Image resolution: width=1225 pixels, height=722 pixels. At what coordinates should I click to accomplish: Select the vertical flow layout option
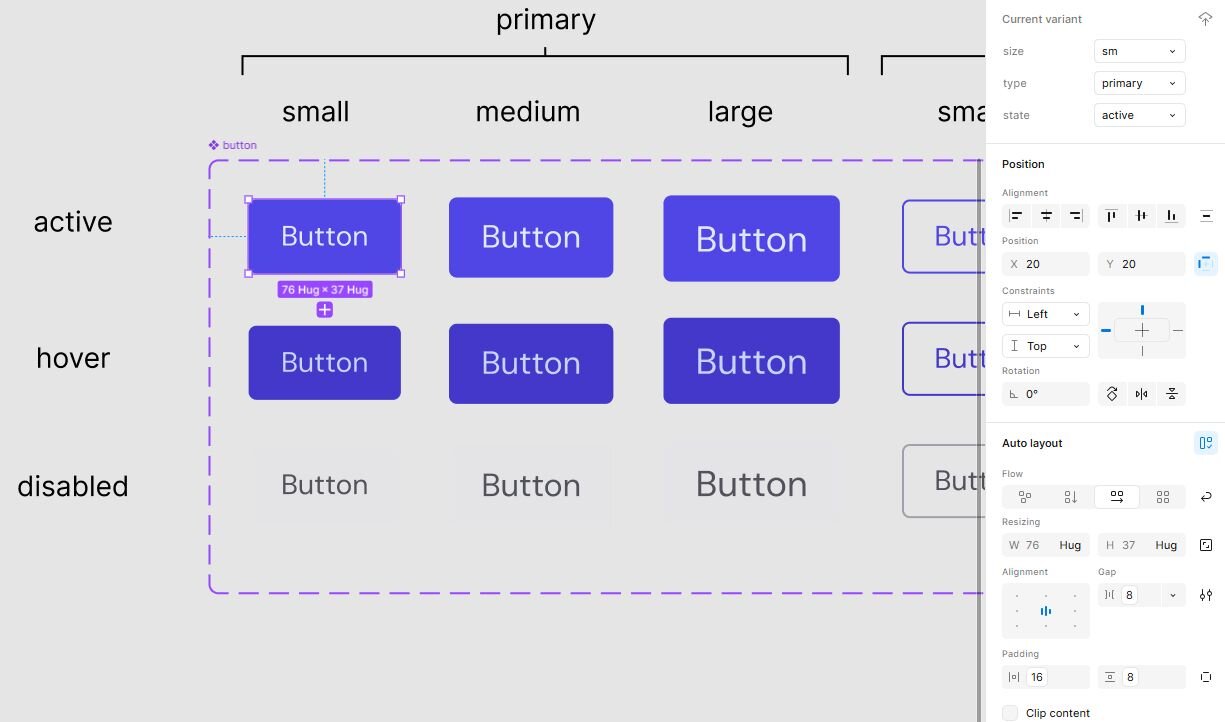point(1071,497)
